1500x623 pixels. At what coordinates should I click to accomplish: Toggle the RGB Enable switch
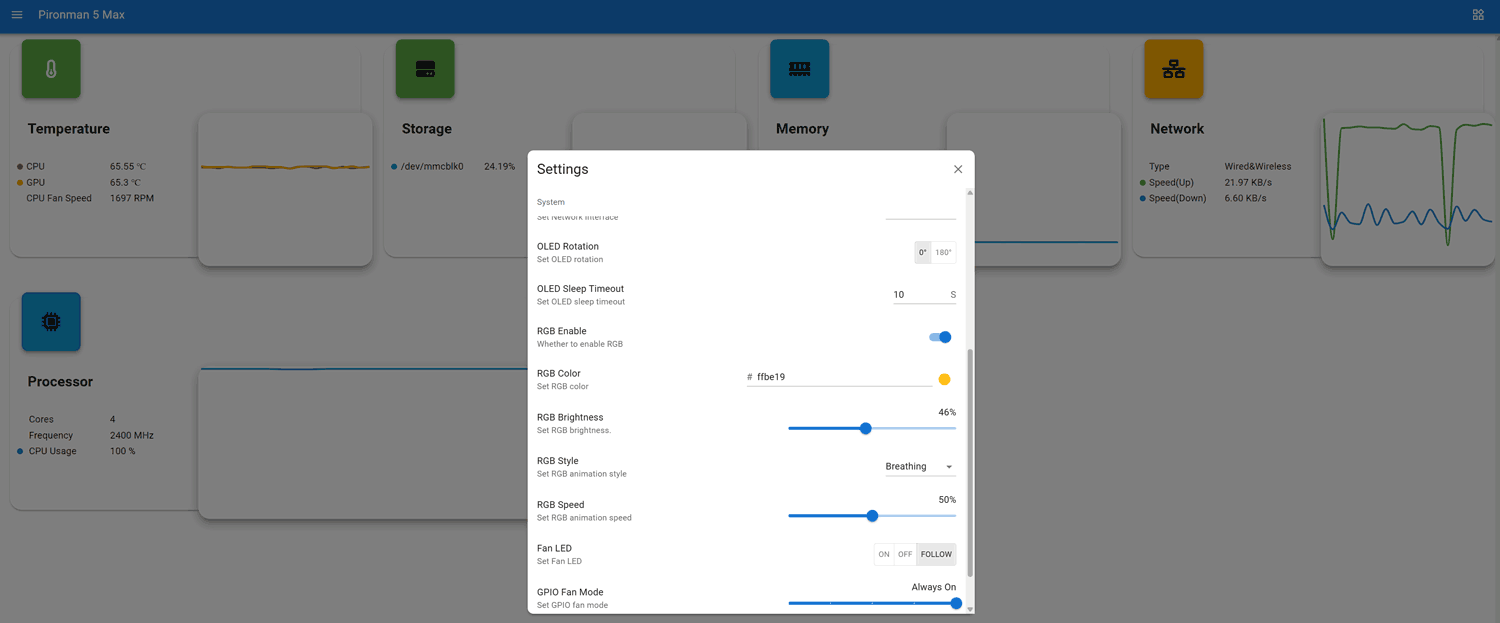click(x=940, y=337)
